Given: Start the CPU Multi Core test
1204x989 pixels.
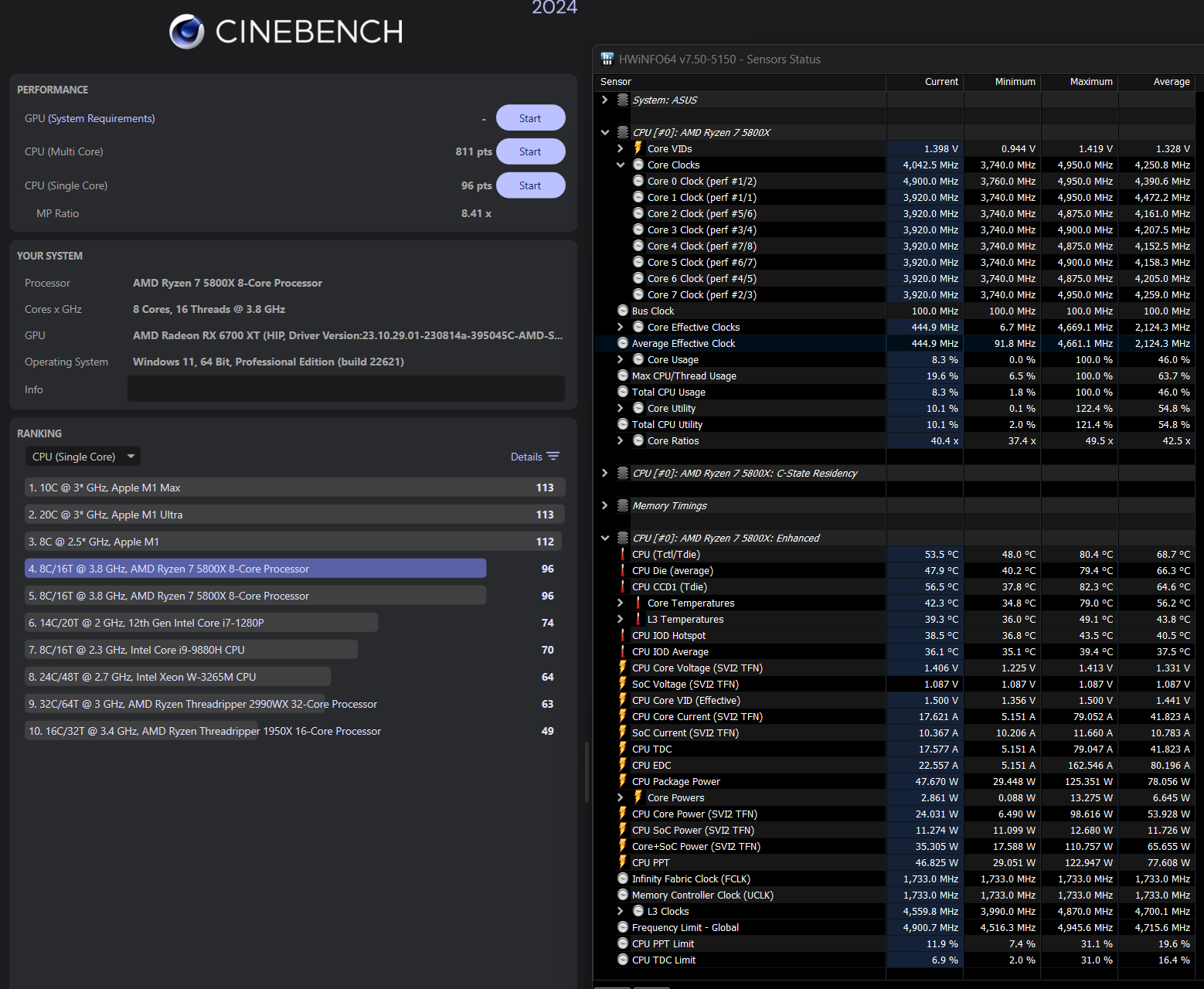Looking at the screenshot, I should [x=530, y=151].
